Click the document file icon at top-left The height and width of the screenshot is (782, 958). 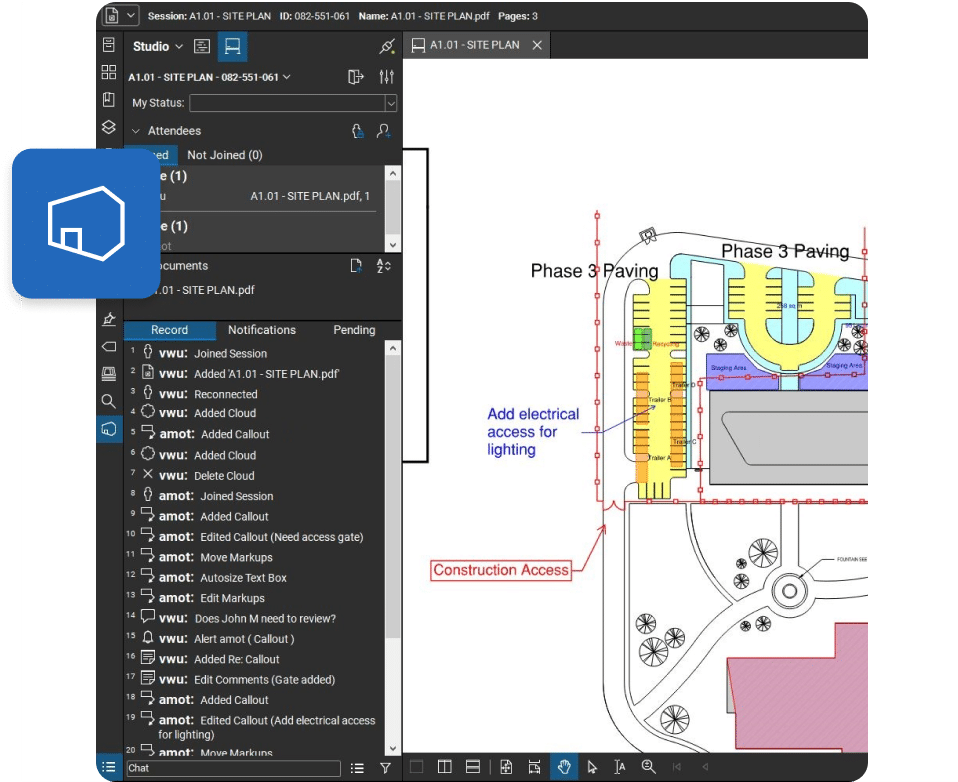click(111, 16)
